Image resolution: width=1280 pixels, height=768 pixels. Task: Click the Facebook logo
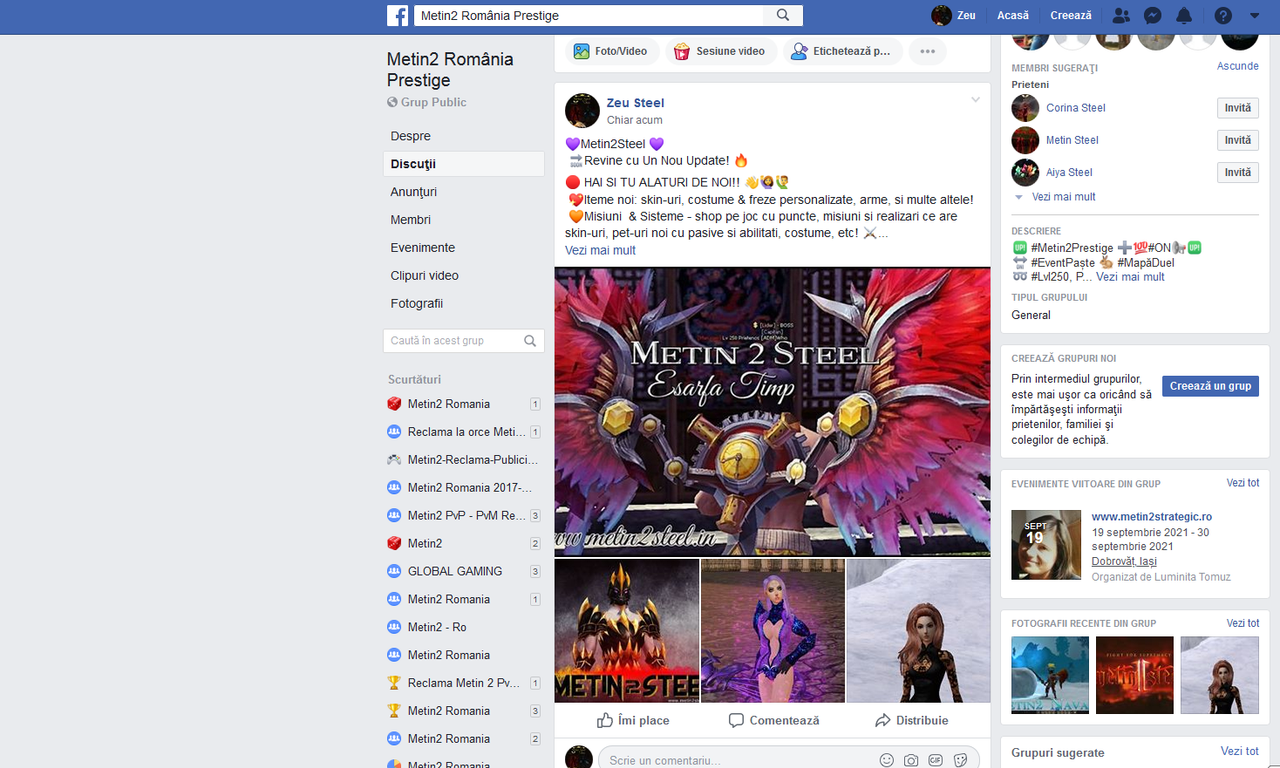pos(397,15)
